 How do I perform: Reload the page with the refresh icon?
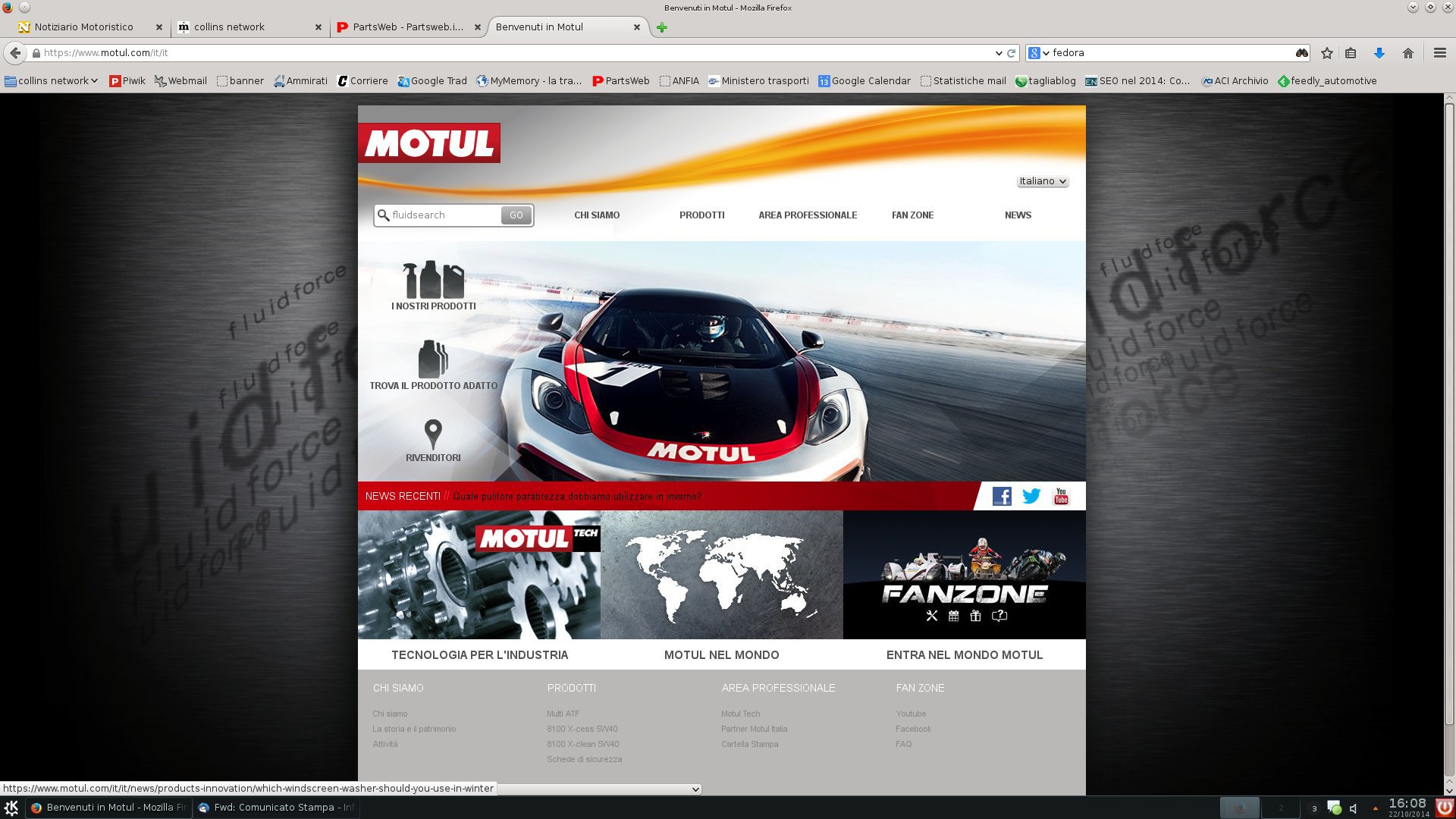pos(1011,53)
